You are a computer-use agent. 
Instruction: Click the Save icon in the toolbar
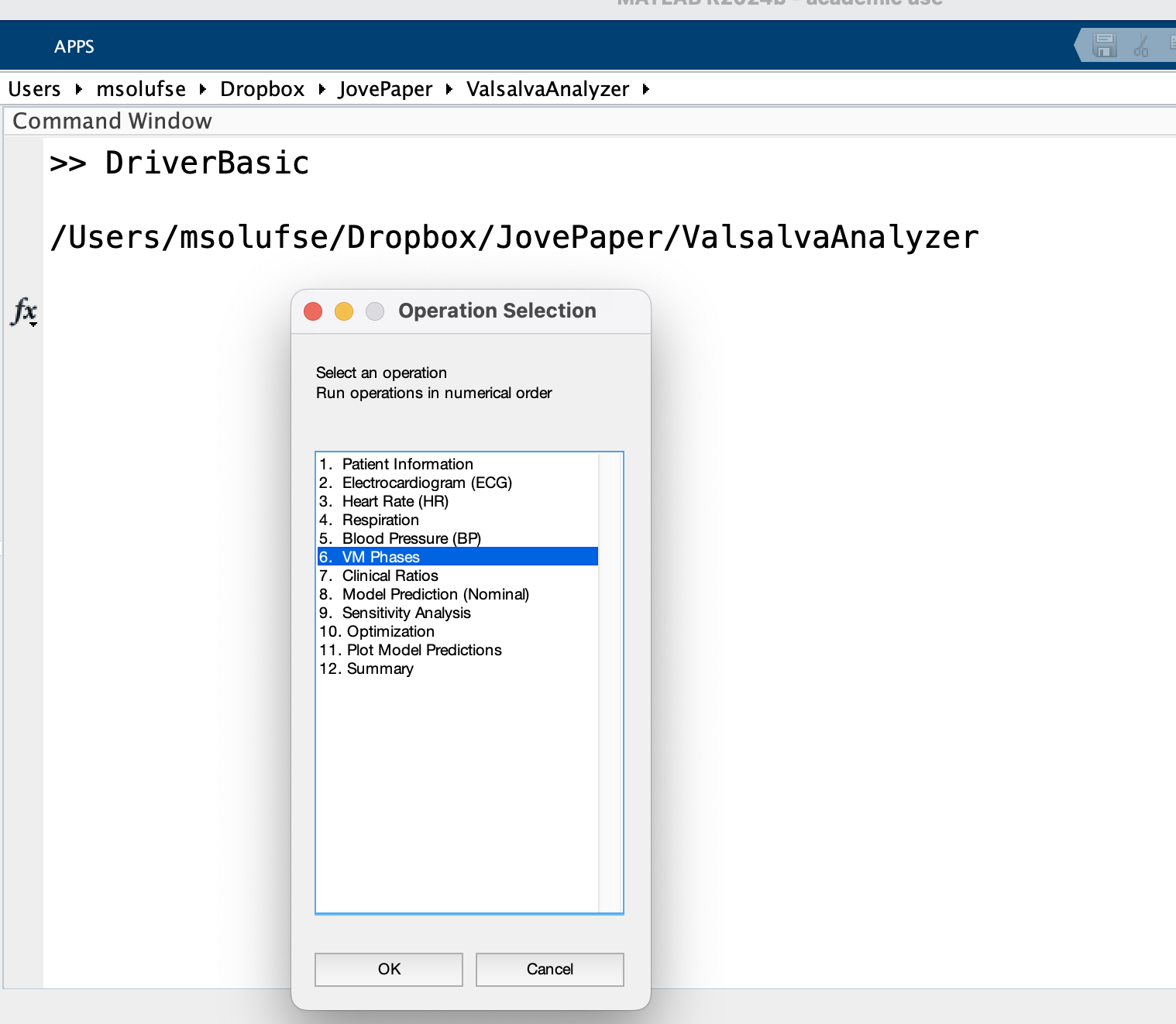(1105, 45)
